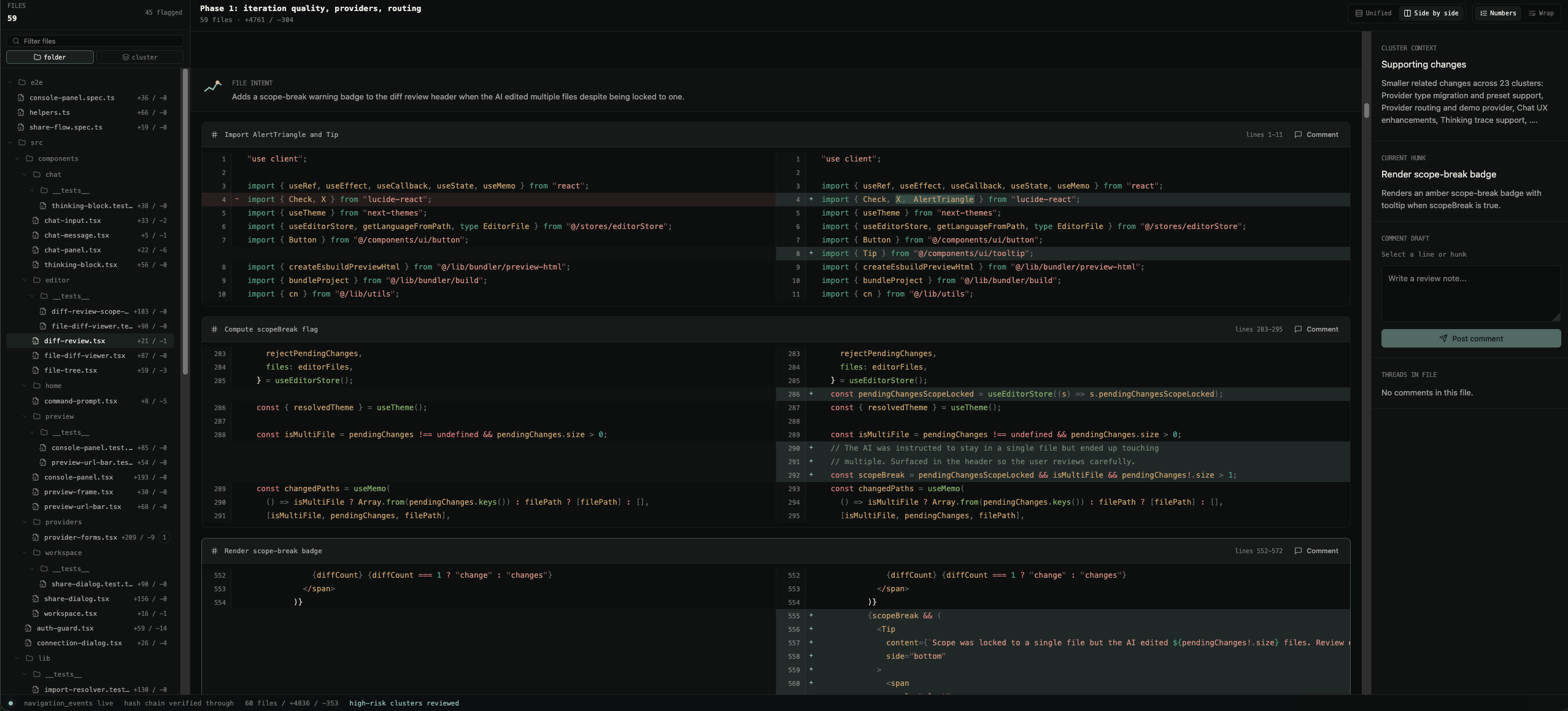This screenshot has height=711, width=1568.
Task: Collapse the workspace folder chevron
Action: [x=25, y=553]
